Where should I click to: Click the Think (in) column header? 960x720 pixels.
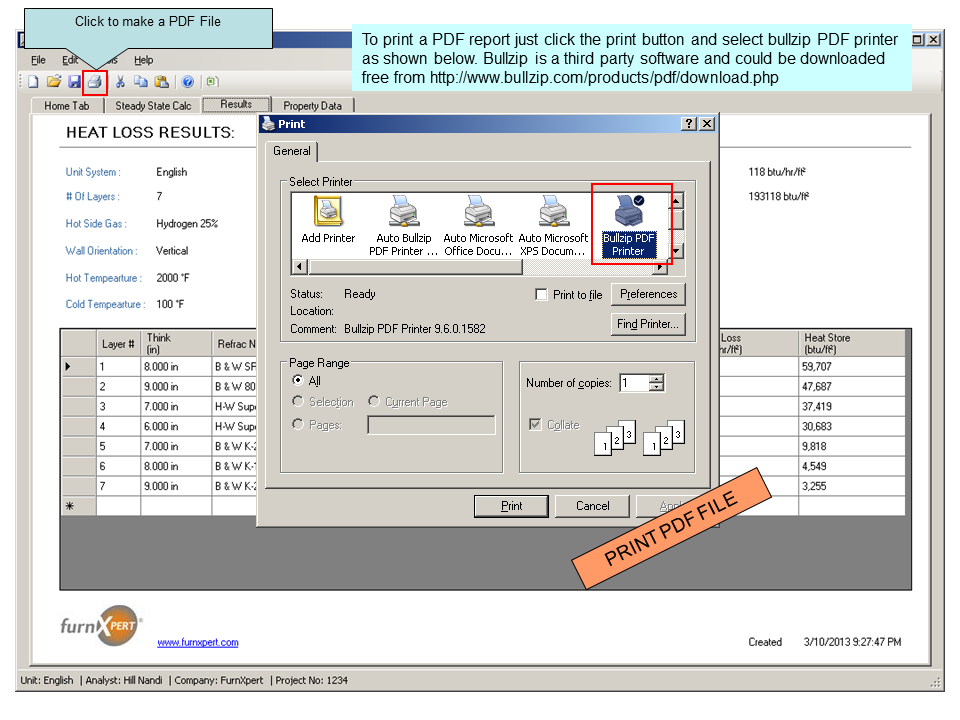pos(176,343)
